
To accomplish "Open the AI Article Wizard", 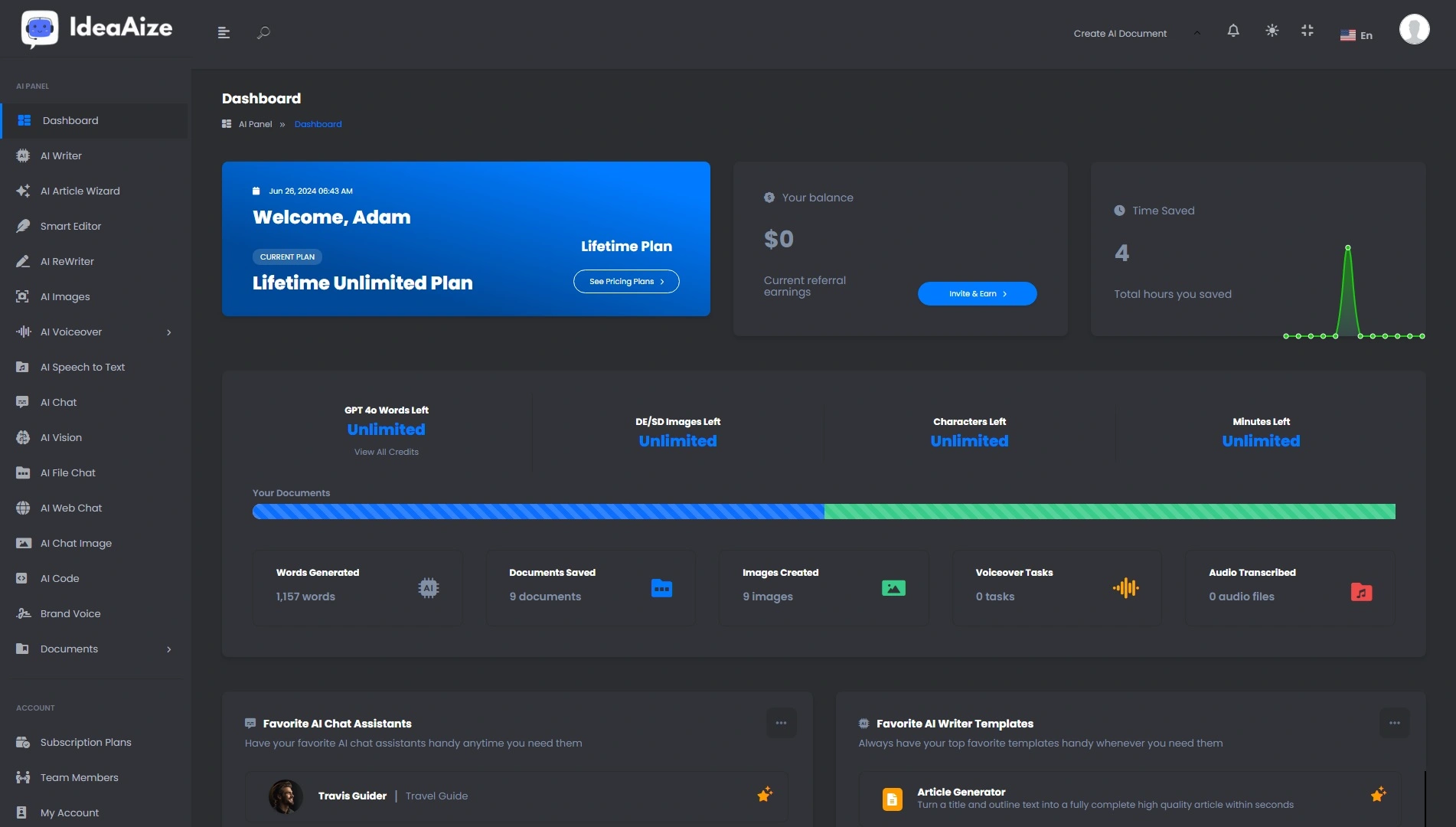I will coord(80,191).
